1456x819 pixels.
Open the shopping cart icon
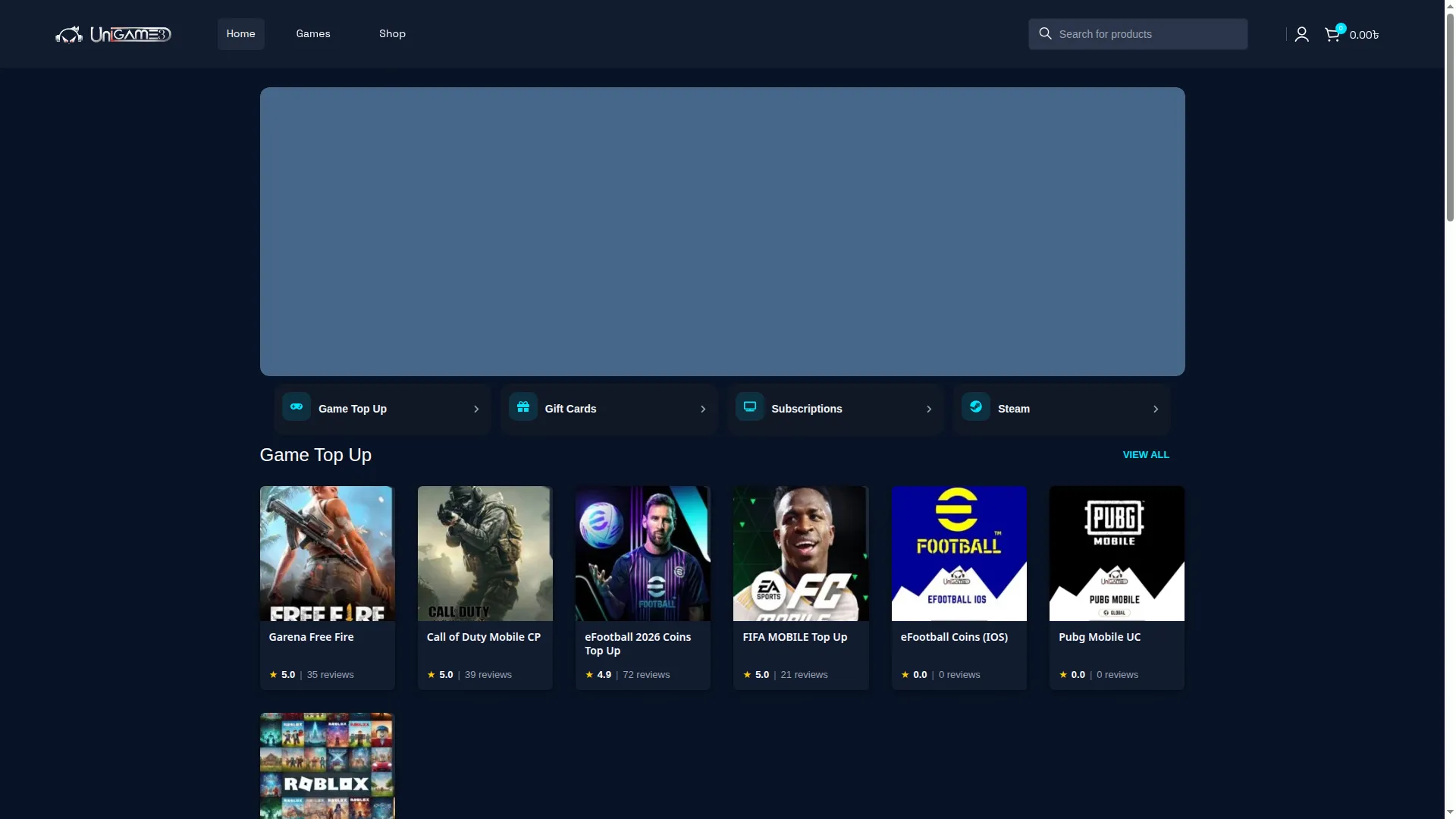coord(1332,34)
